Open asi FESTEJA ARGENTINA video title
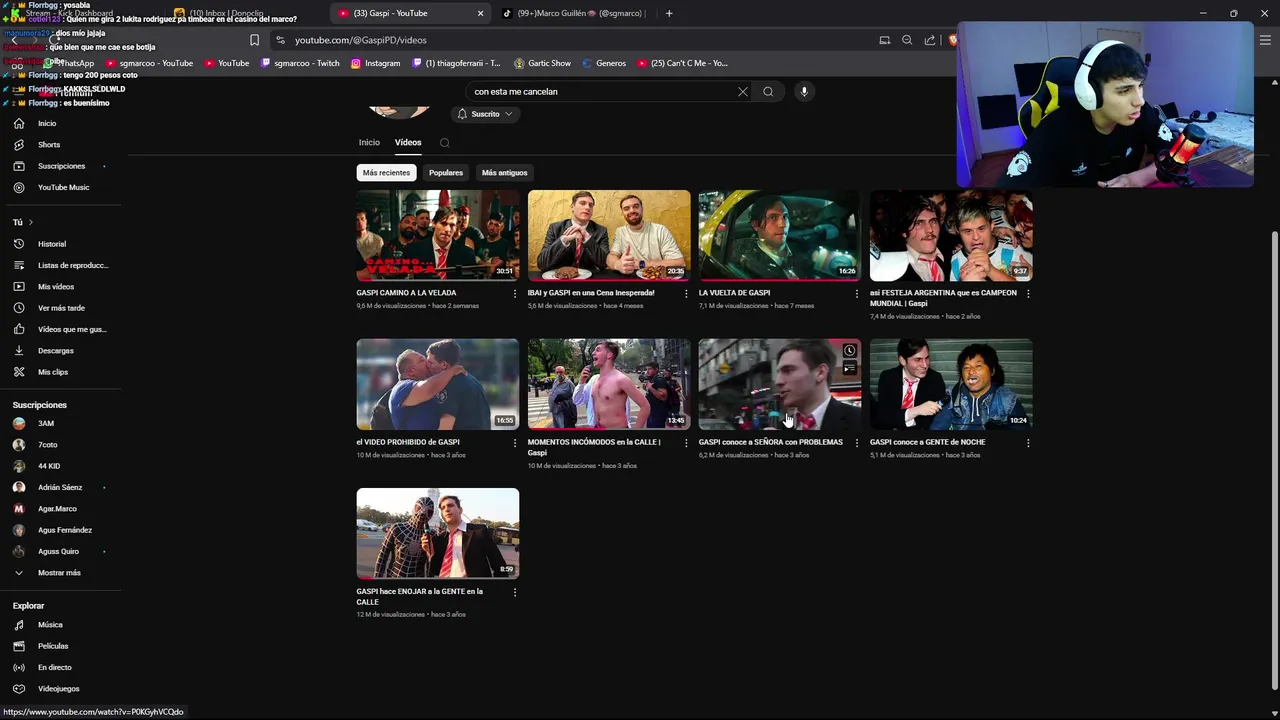1280x720 pixels. [943, 298]
